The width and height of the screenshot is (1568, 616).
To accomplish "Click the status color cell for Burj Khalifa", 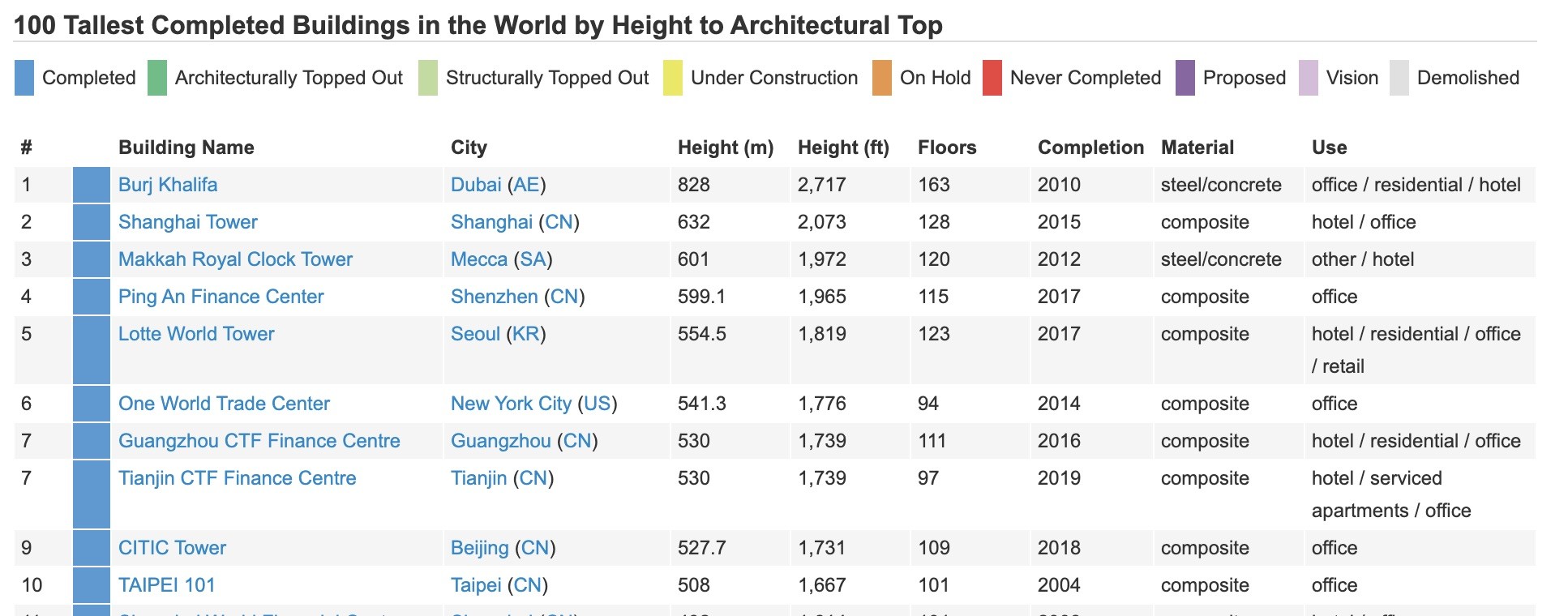I will coord(92,185).
